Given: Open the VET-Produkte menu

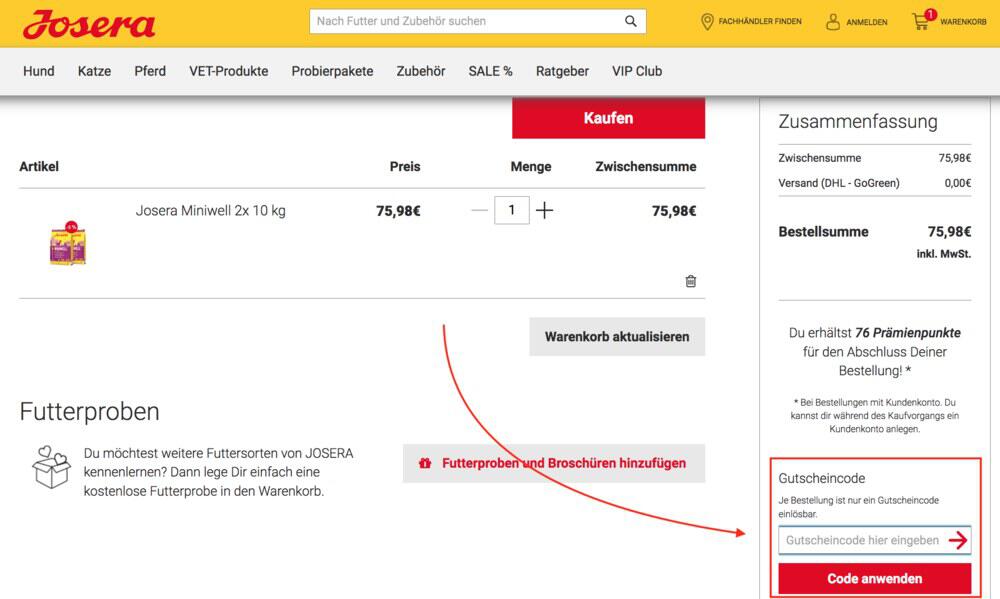Looking at the screenshot, I should tap(228, 71).
